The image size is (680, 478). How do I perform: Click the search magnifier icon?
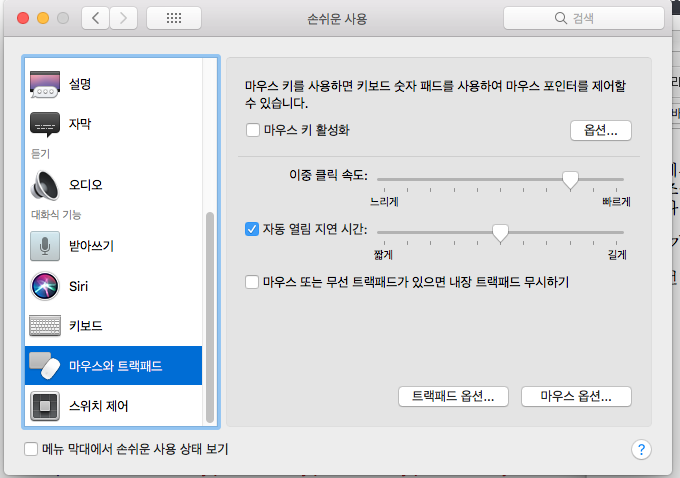(561, 18)
